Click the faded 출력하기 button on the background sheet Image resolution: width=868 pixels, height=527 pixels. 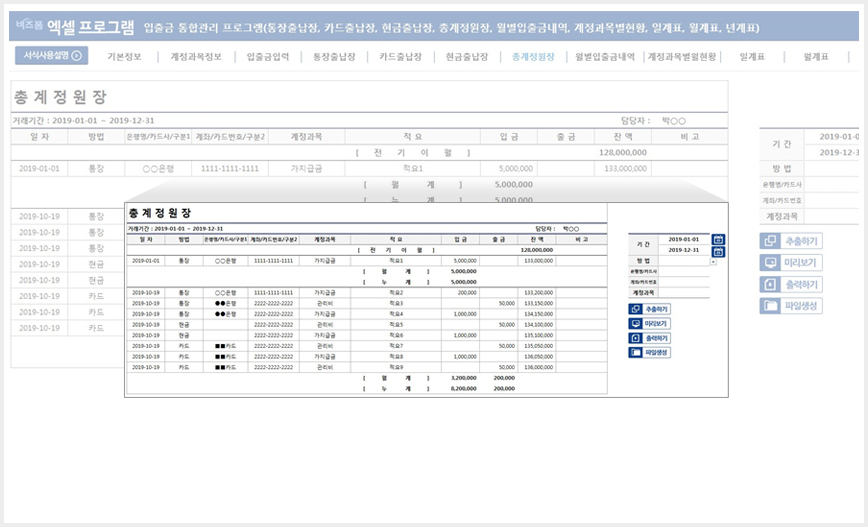click(x=791, y=285)
